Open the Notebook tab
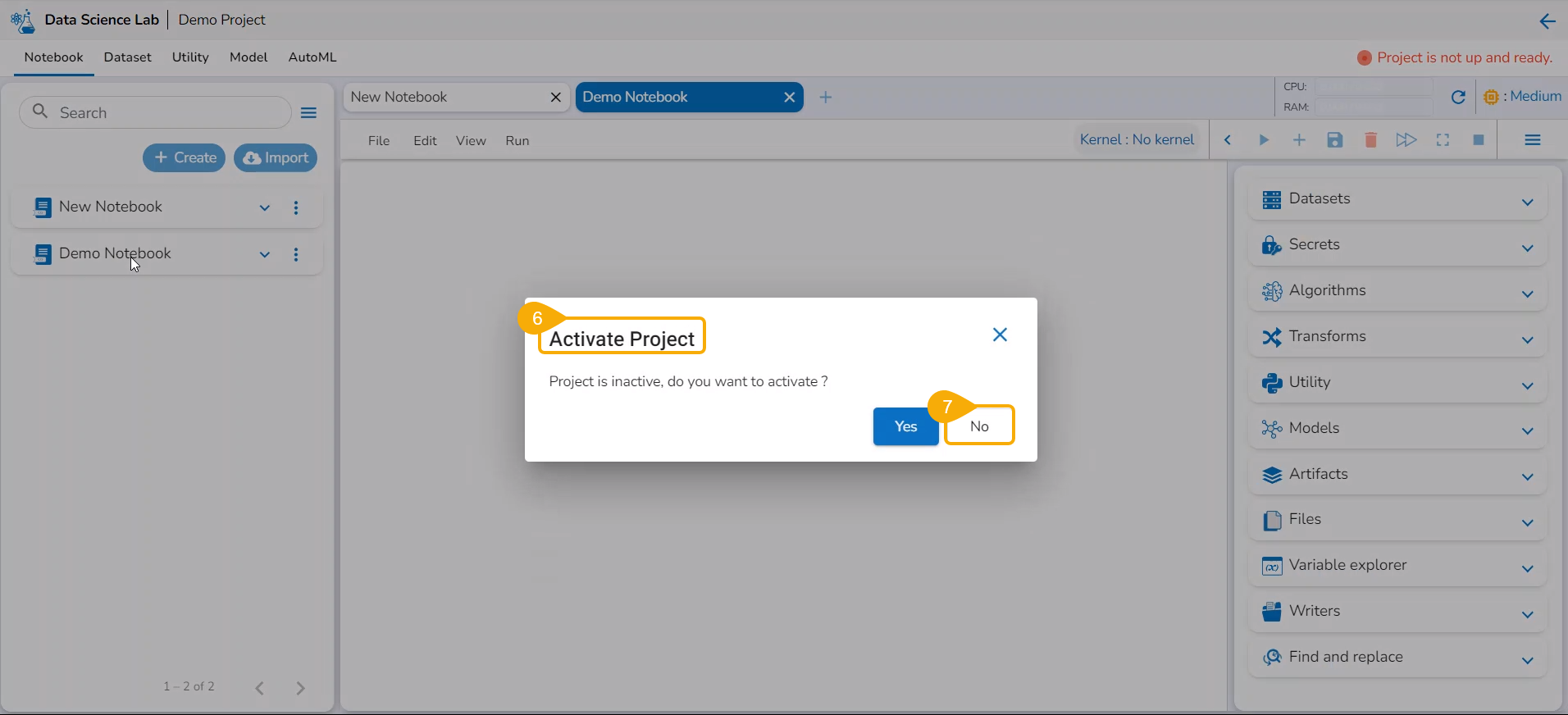This screenshot has width=1568, height=715. click(x=53, y=57)
